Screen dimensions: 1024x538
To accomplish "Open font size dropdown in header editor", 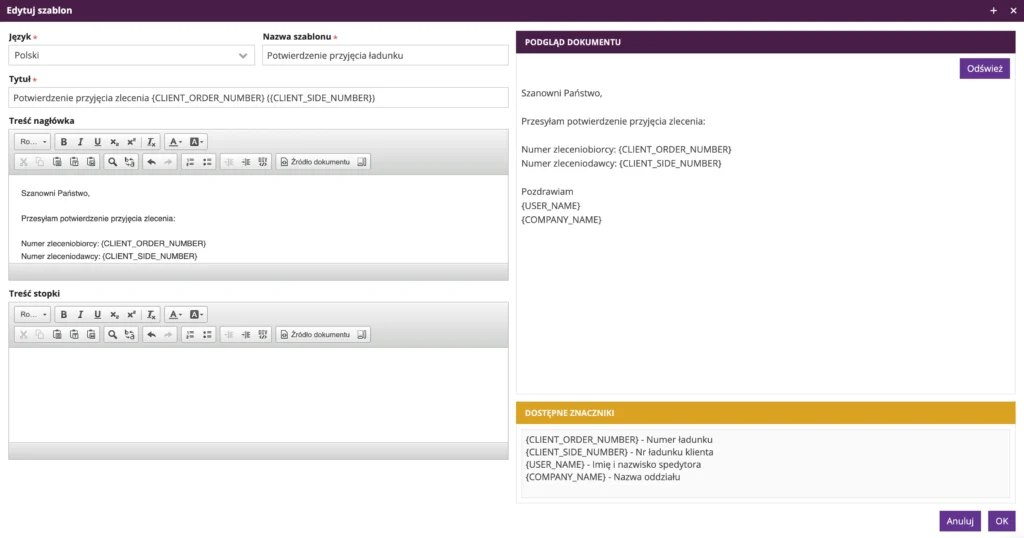I will point(32,142).
